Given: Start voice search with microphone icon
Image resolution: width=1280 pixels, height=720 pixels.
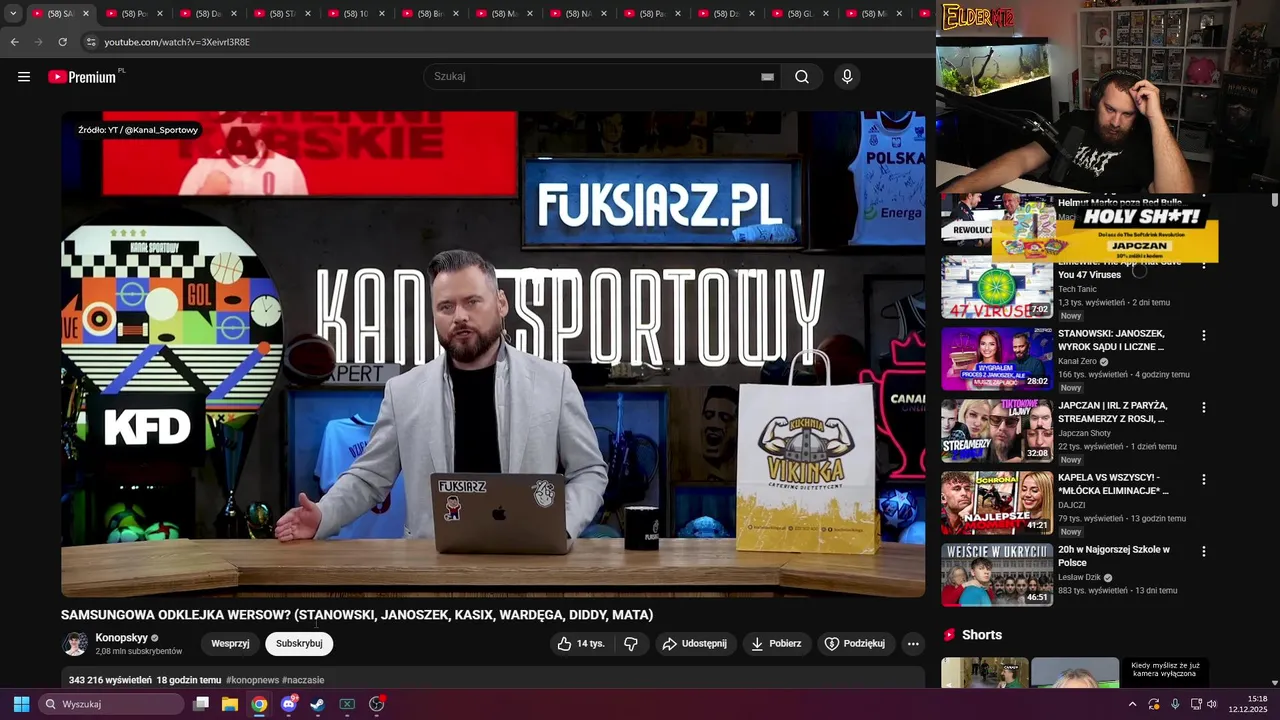Looking at the screenshot, I should coord(847,77).
